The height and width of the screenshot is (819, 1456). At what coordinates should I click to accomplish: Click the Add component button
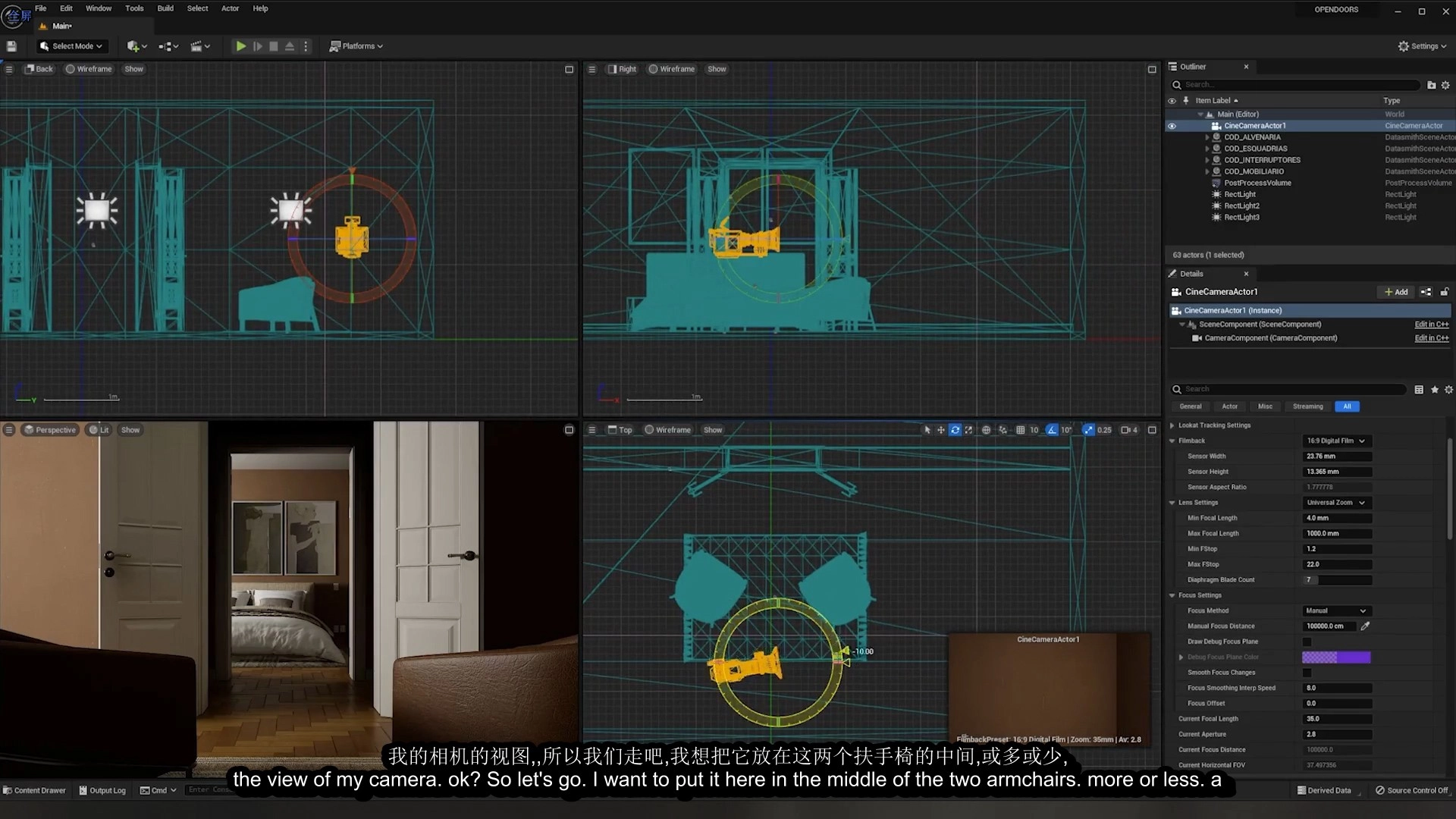(x=1395, y=292)
